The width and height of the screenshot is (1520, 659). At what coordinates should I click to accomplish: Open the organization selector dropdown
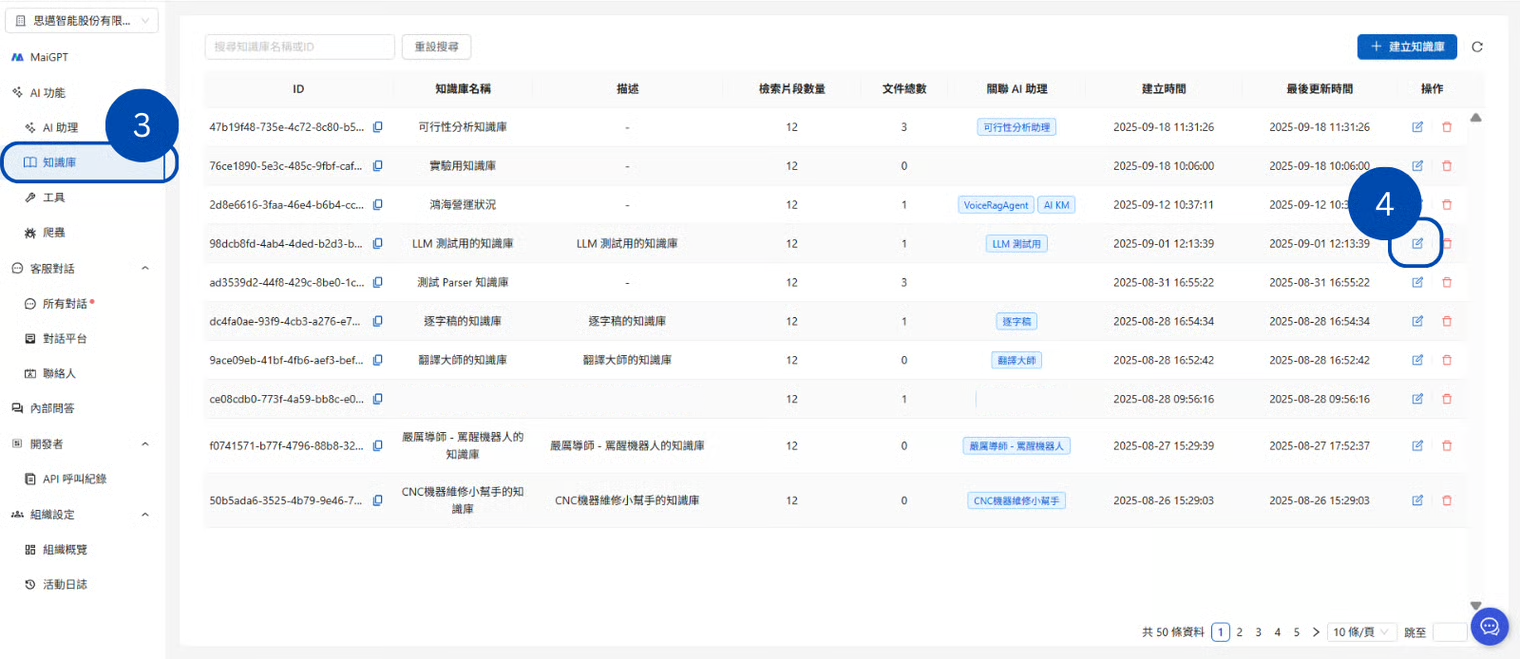[x=84, y=21]
